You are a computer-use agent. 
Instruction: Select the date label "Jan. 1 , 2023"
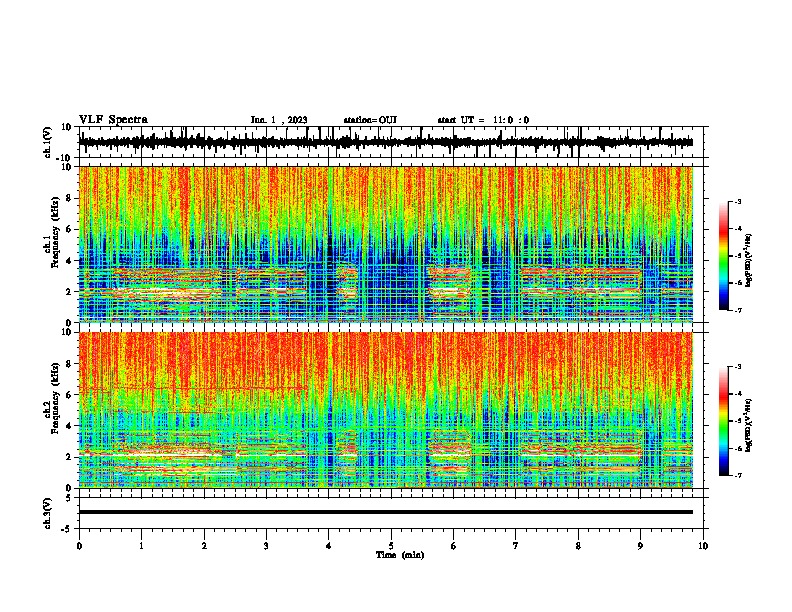click(x=279, y=120)
